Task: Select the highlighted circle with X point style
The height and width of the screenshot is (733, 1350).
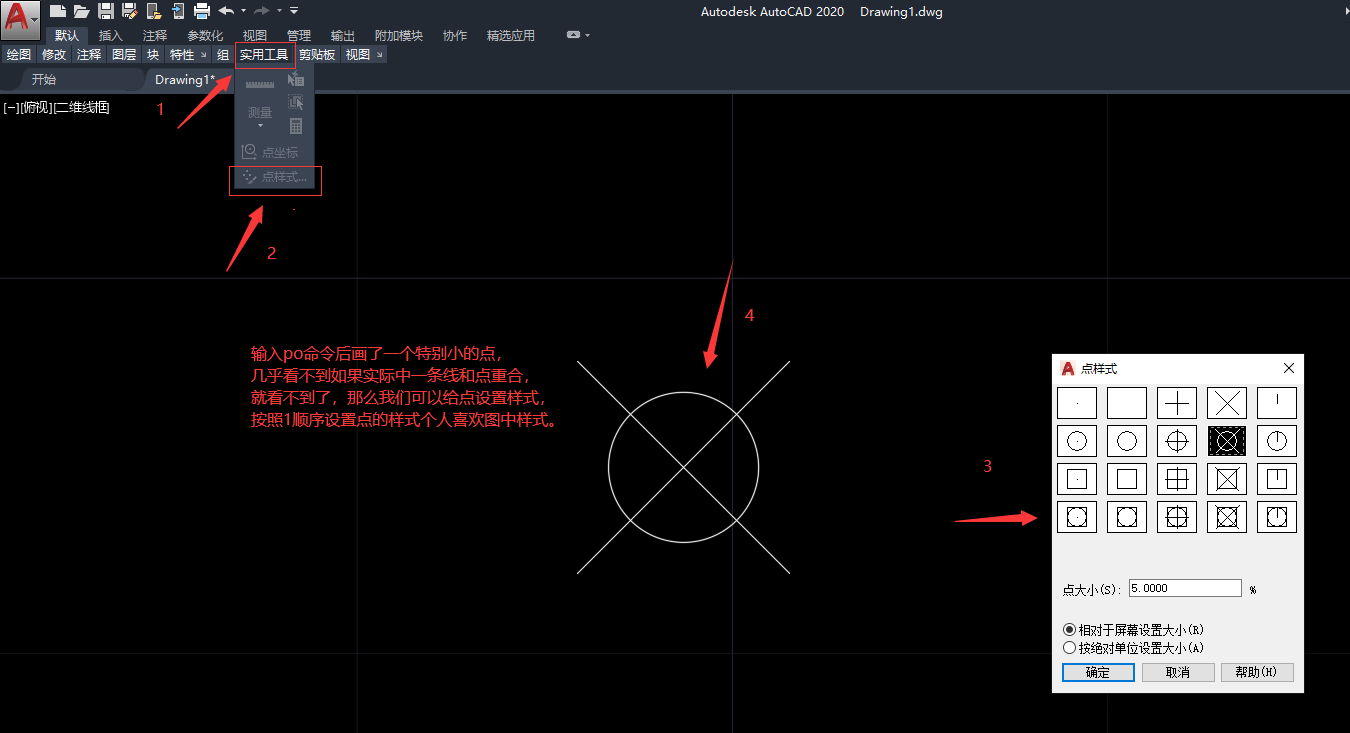Action: [x=1227, y=441]
